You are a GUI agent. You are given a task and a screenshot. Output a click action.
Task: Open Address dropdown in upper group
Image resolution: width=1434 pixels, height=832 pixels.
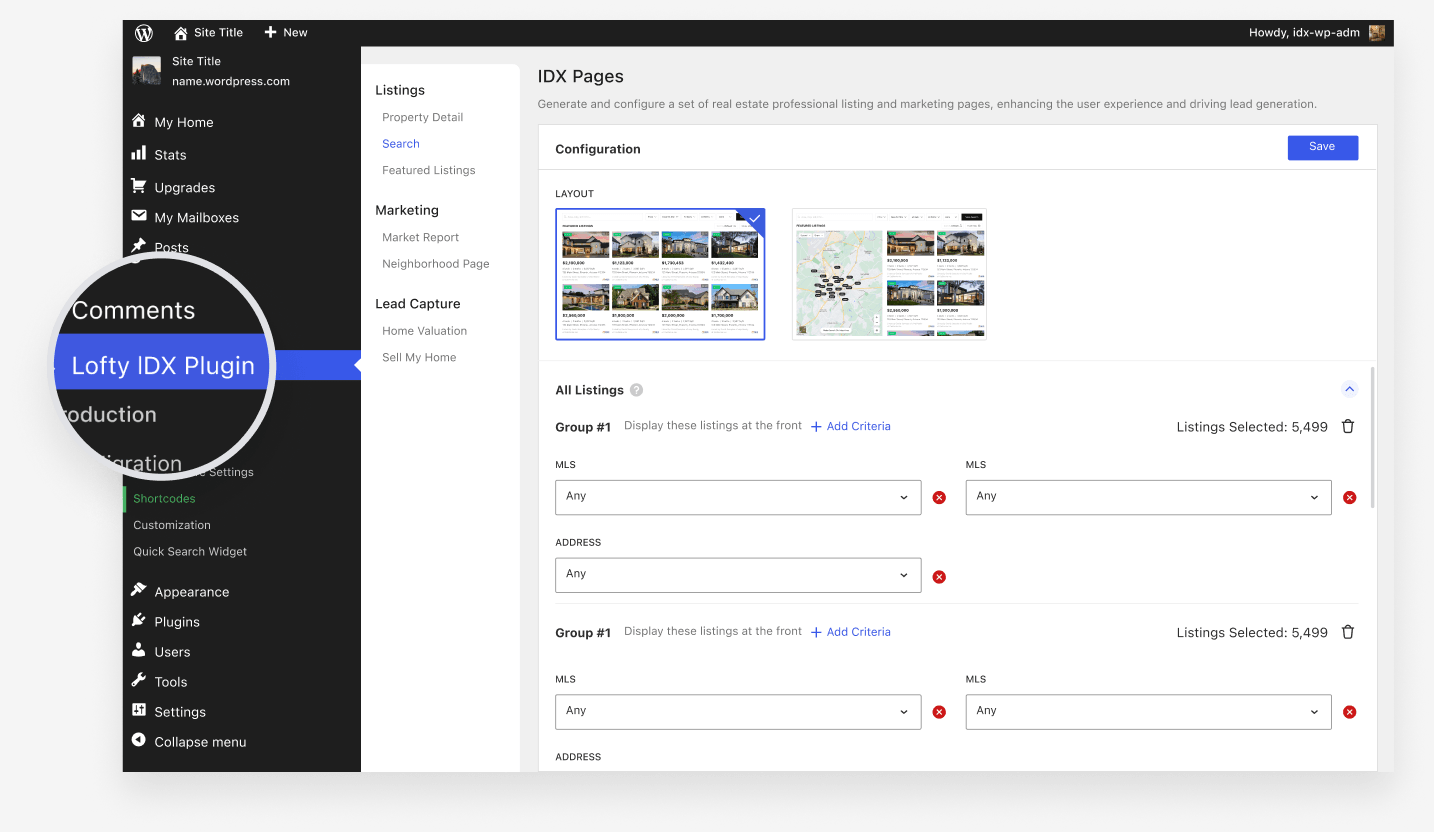pyautogui.click(x=738, y=575)
